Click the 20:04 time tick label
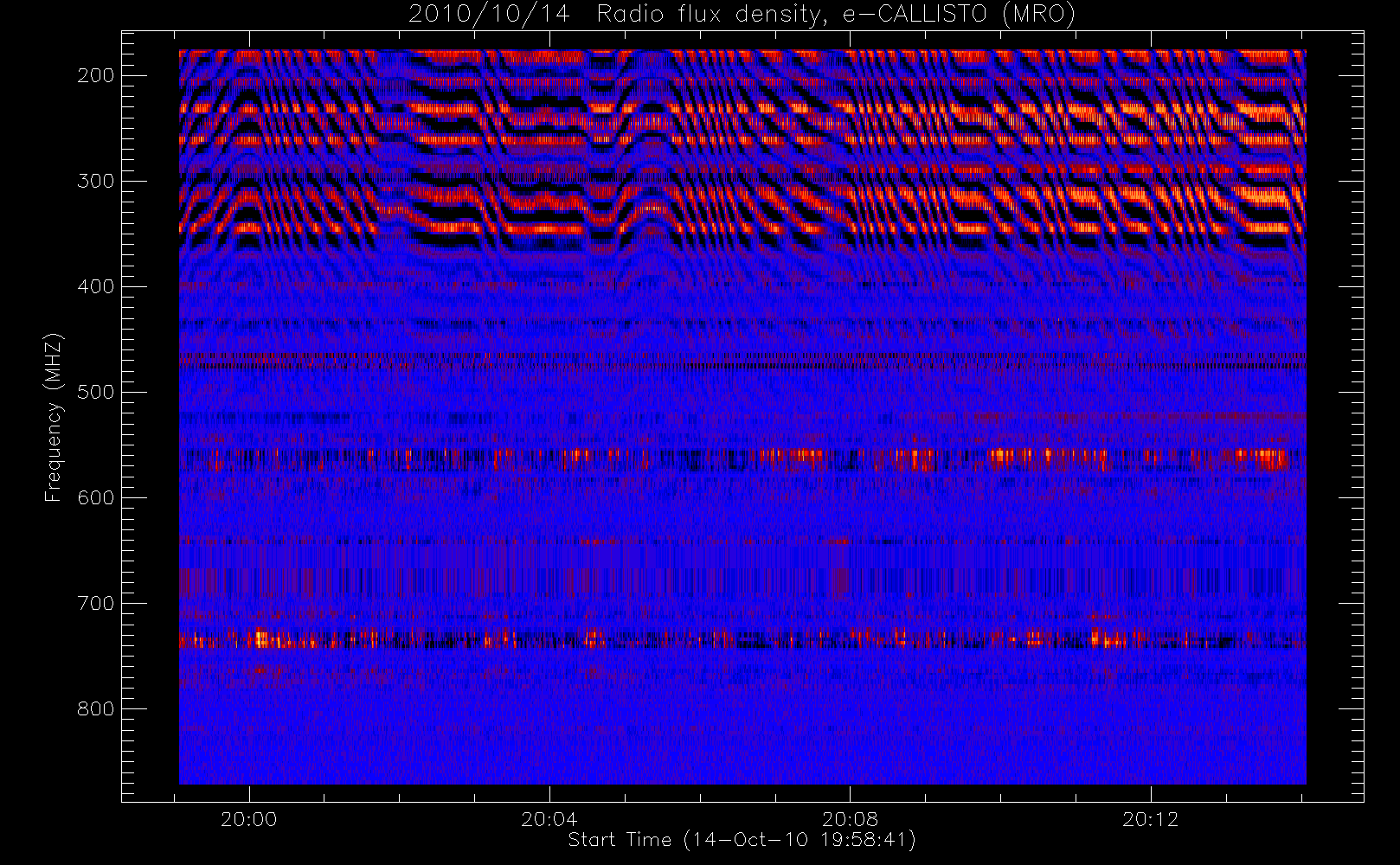Viewport: 1400px width, 865px height. click(x=549, y=819)
